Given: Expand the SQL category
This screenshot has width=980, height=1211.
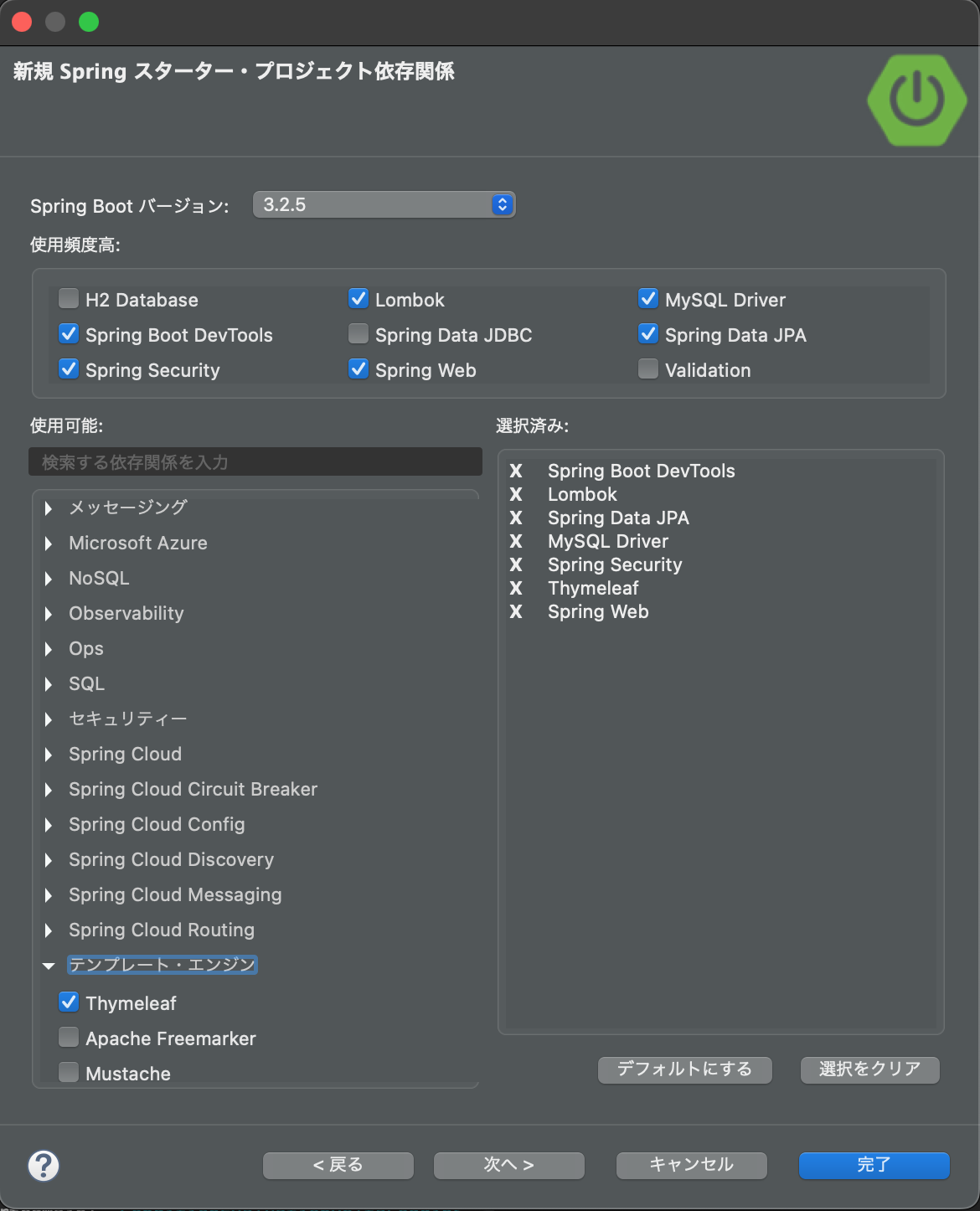Looking at the screenshot, I should click(x=49, y=684).
